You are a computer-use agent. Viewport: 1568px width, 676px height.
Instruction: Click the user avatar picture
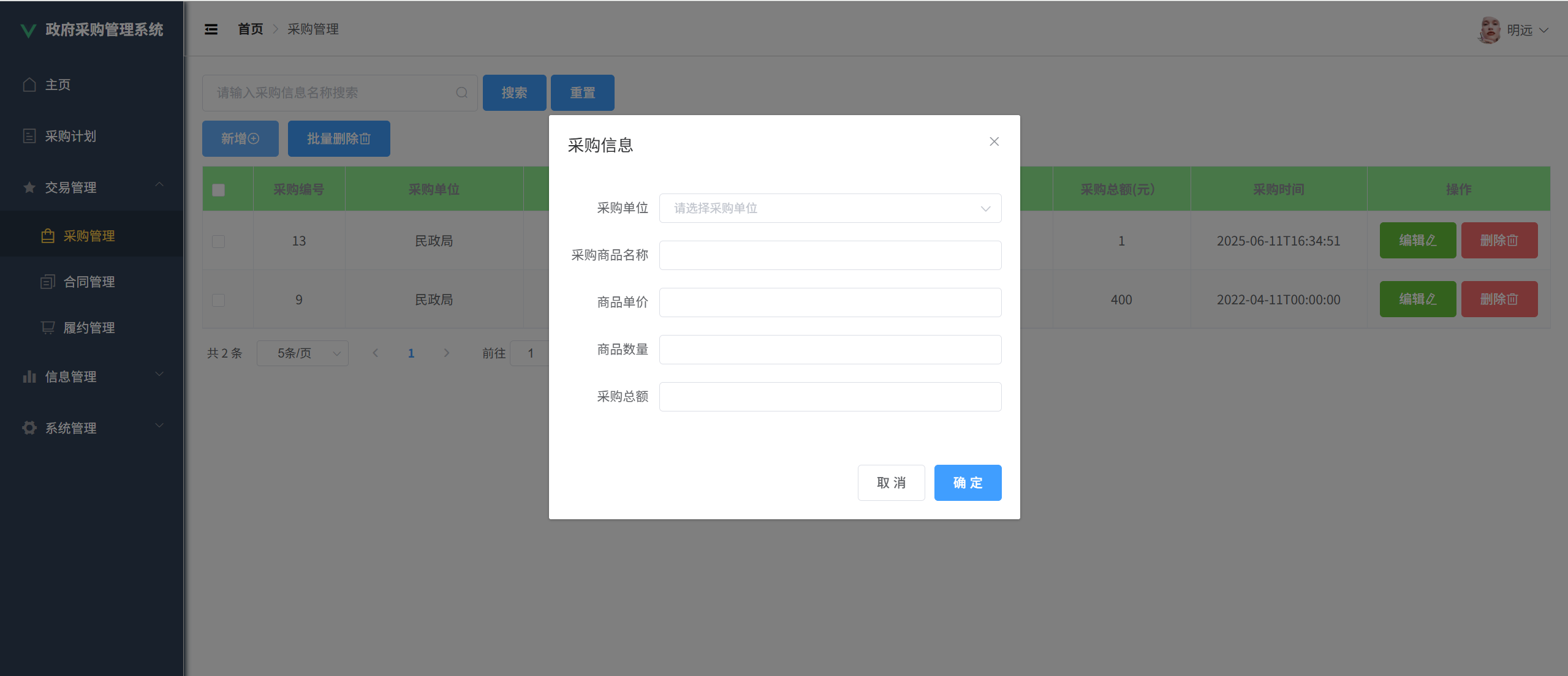click(x=1489, y=30)
